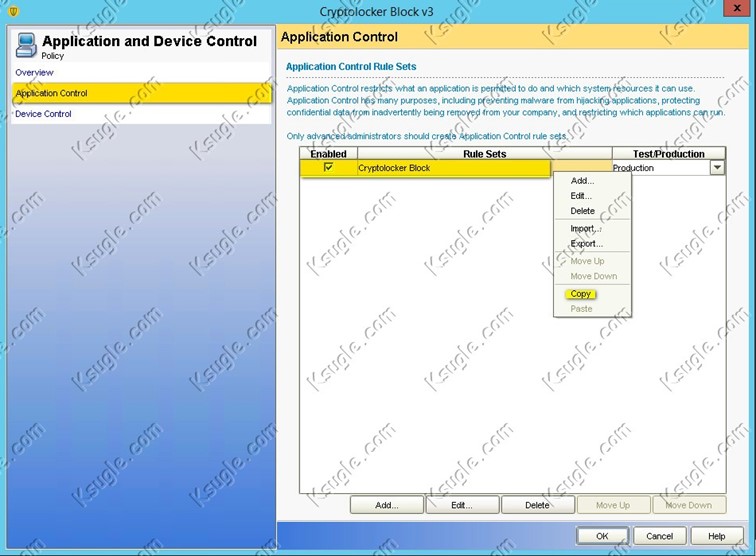Click Move Up in the context menu
The width and height of the screenshot is (756, 556).
tap(587, 261)
